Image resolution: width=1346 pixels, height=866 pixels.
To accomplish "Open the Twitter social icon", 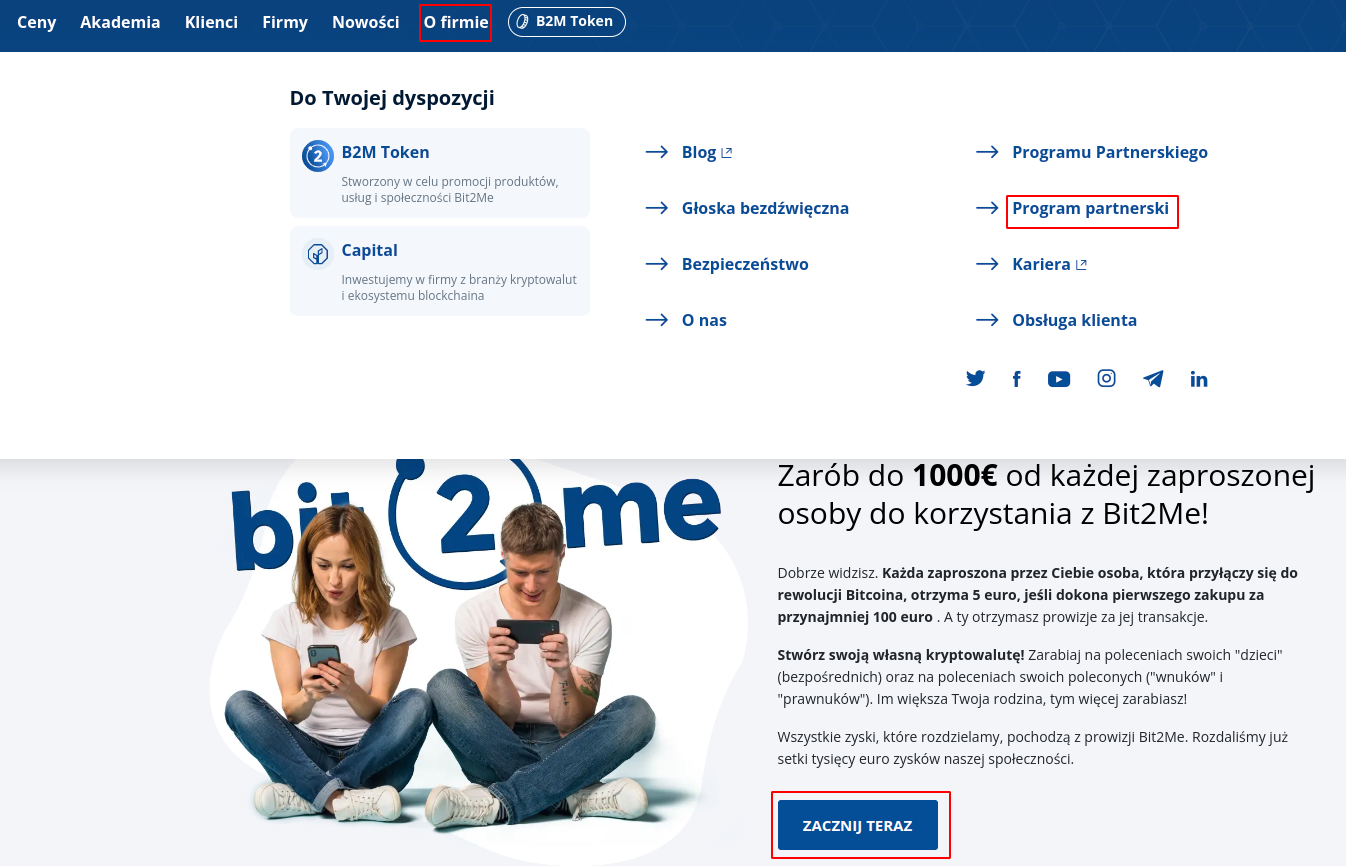I will pyautogui.click(x=975, y=379).
